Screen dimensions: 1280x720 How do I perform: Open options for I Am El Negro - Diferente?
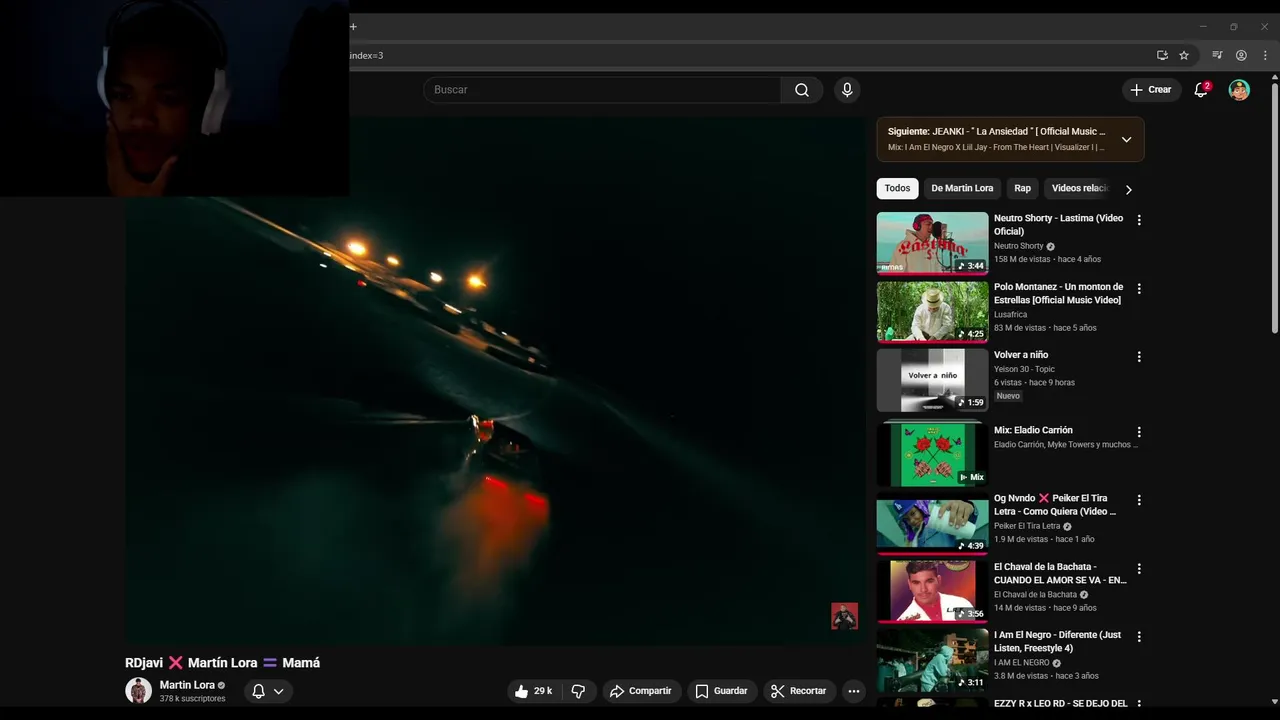(x=1138, y=637)
